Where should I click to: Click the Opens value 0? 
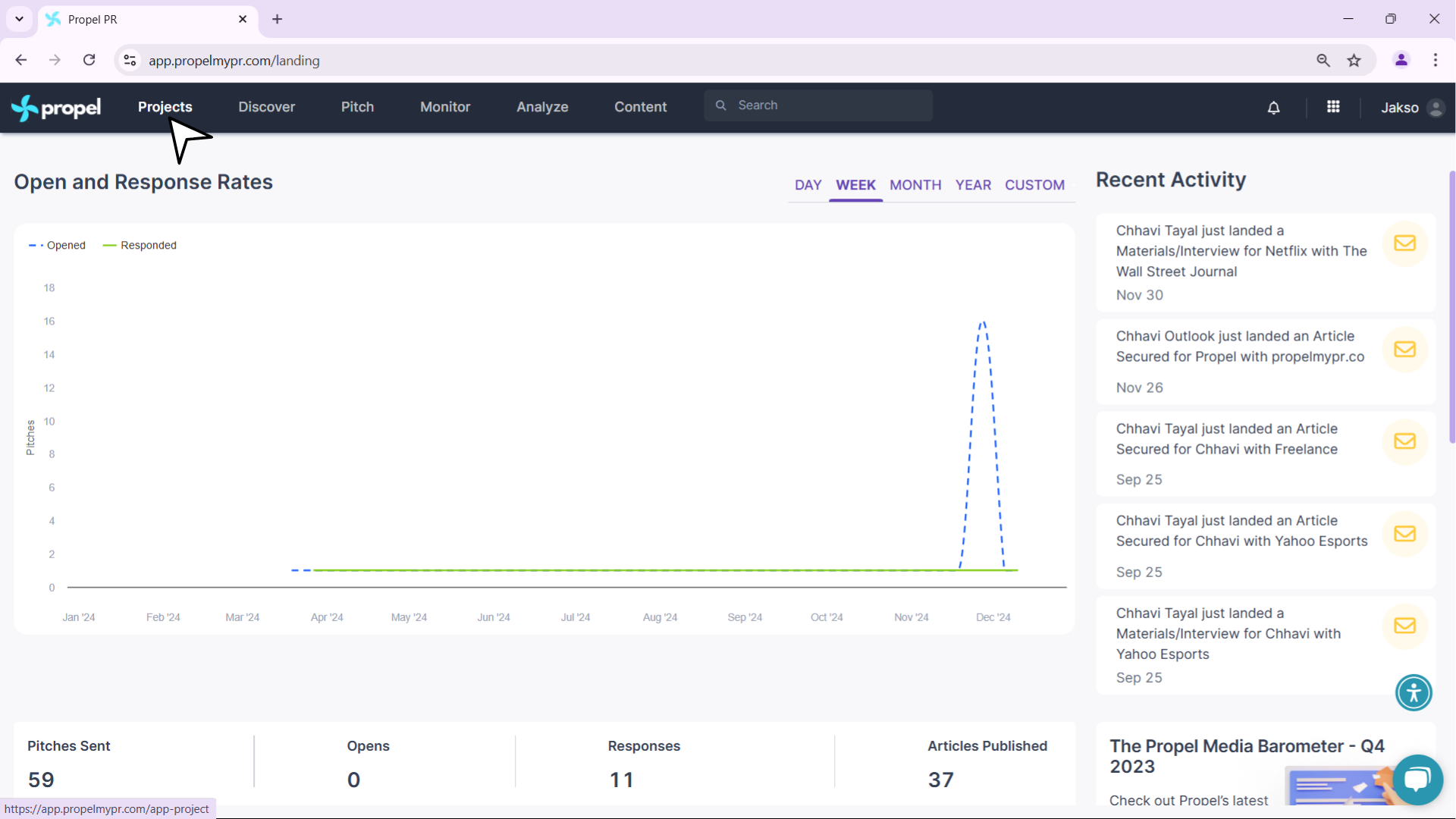pyautogui.click(x=353, y=780)
